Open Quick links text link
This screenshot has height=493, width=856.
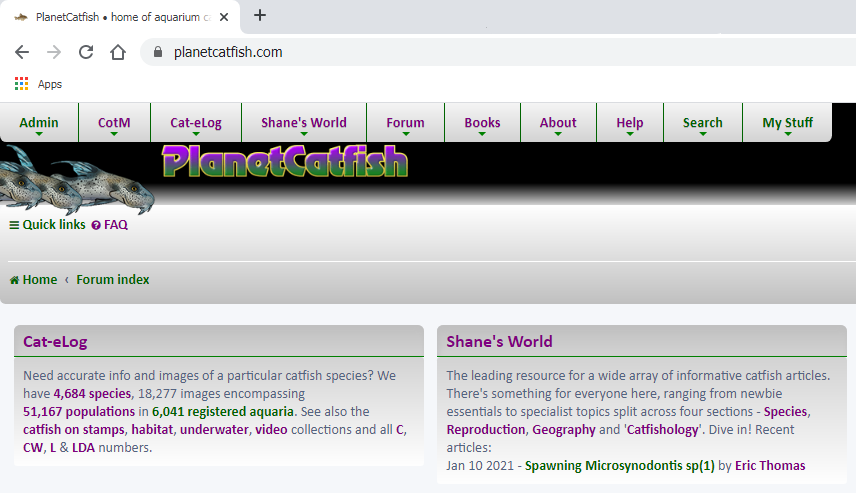[54, 225]
